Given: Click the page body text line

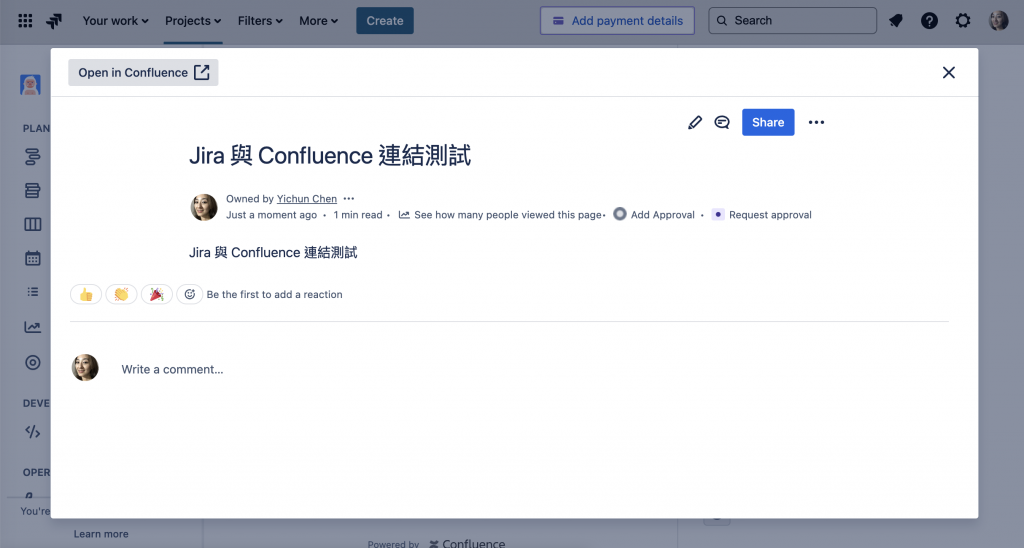Looking at the screenshot, I should click(273, 252).
